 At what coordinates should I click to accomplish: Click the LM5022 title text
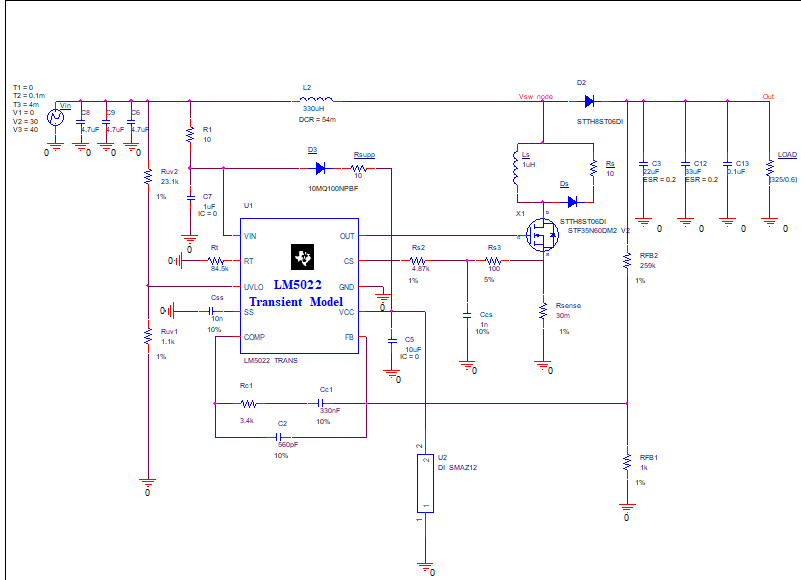(298, 285)
